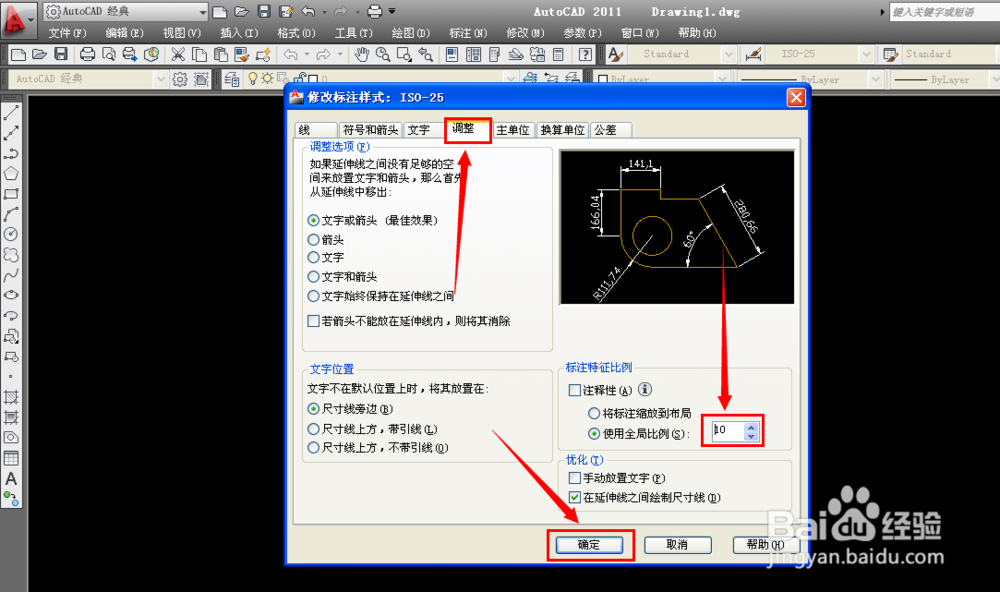Increase the global scale spinner value
Viewport: 1000px width, 592px height.
tap(751, 427)
